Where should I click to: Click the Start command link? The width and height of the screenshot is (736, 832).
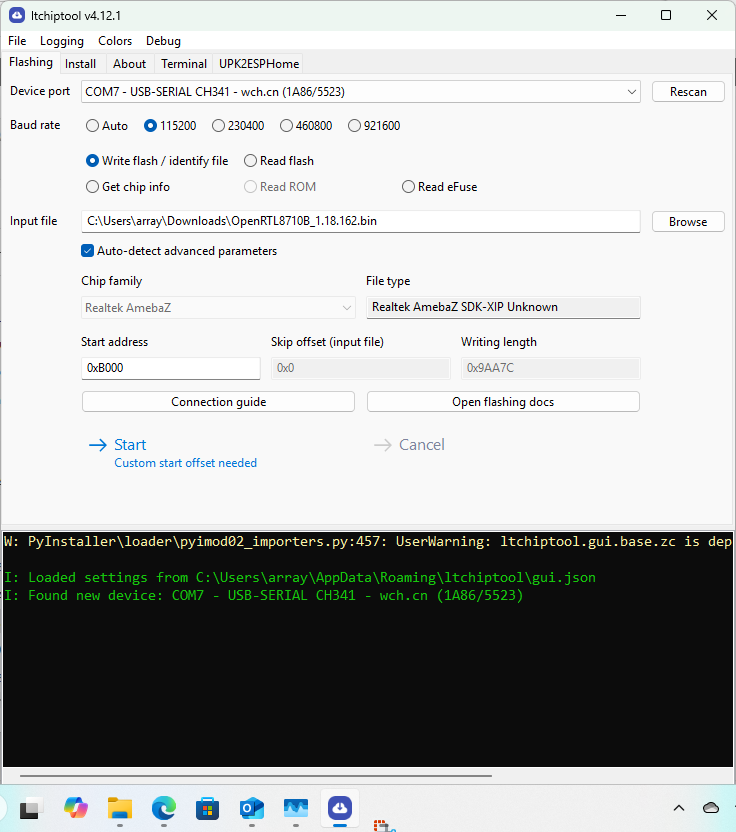(x=172, y=453)
